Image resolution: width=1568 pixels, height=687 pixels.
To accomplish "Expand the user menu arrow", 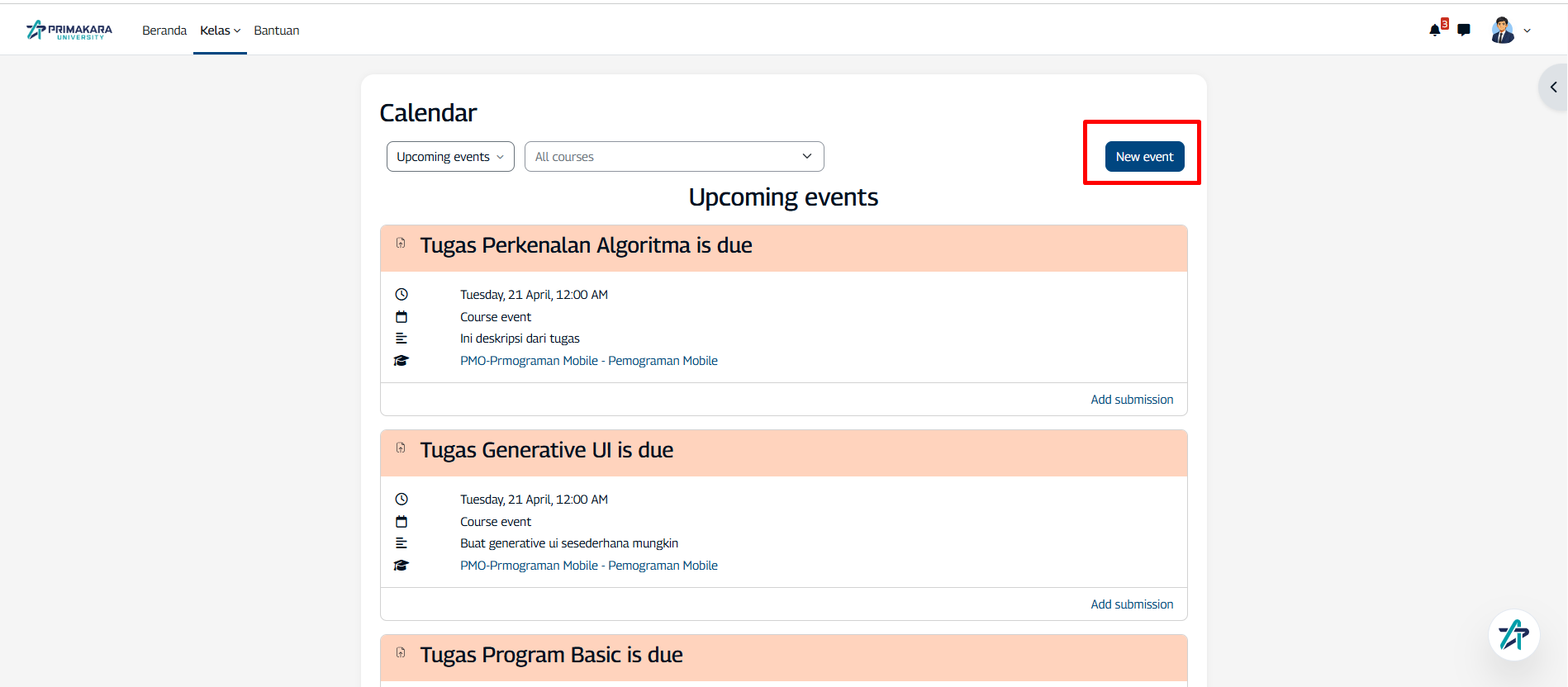I will point(1527,31).
